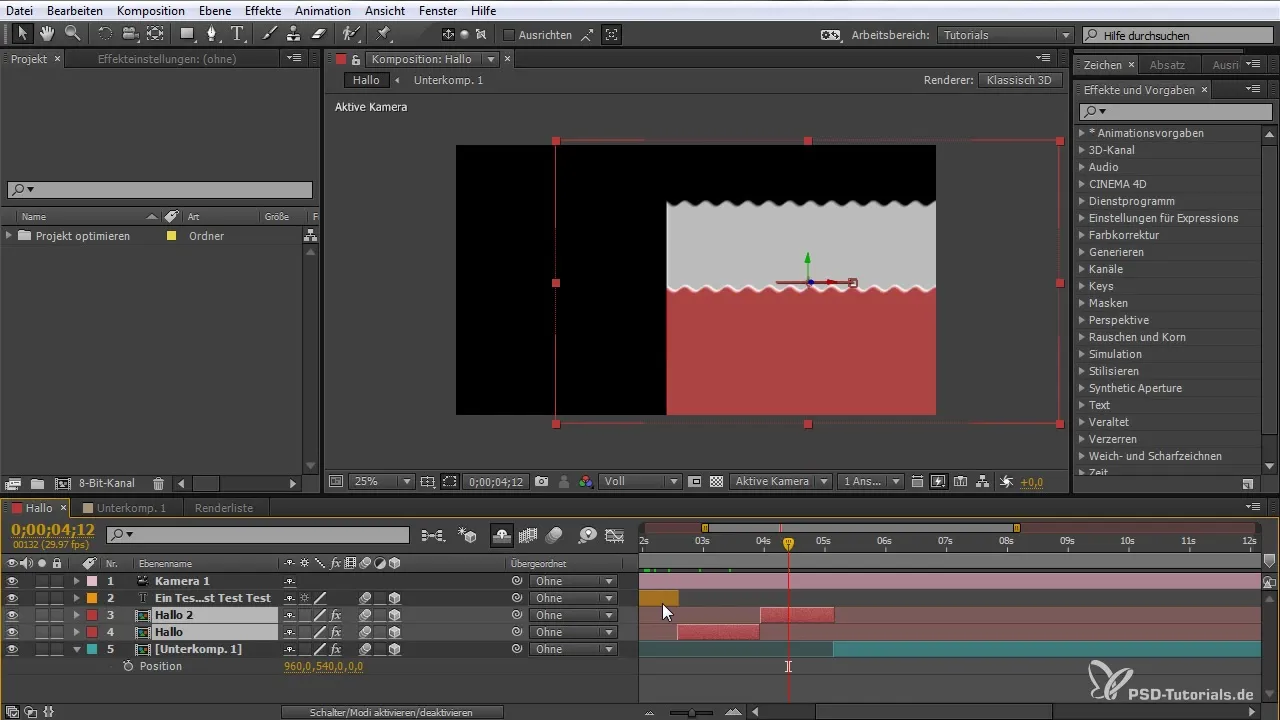
Task: Hide the Ein Tes...st Test Test layer
Action: [12, 598]
